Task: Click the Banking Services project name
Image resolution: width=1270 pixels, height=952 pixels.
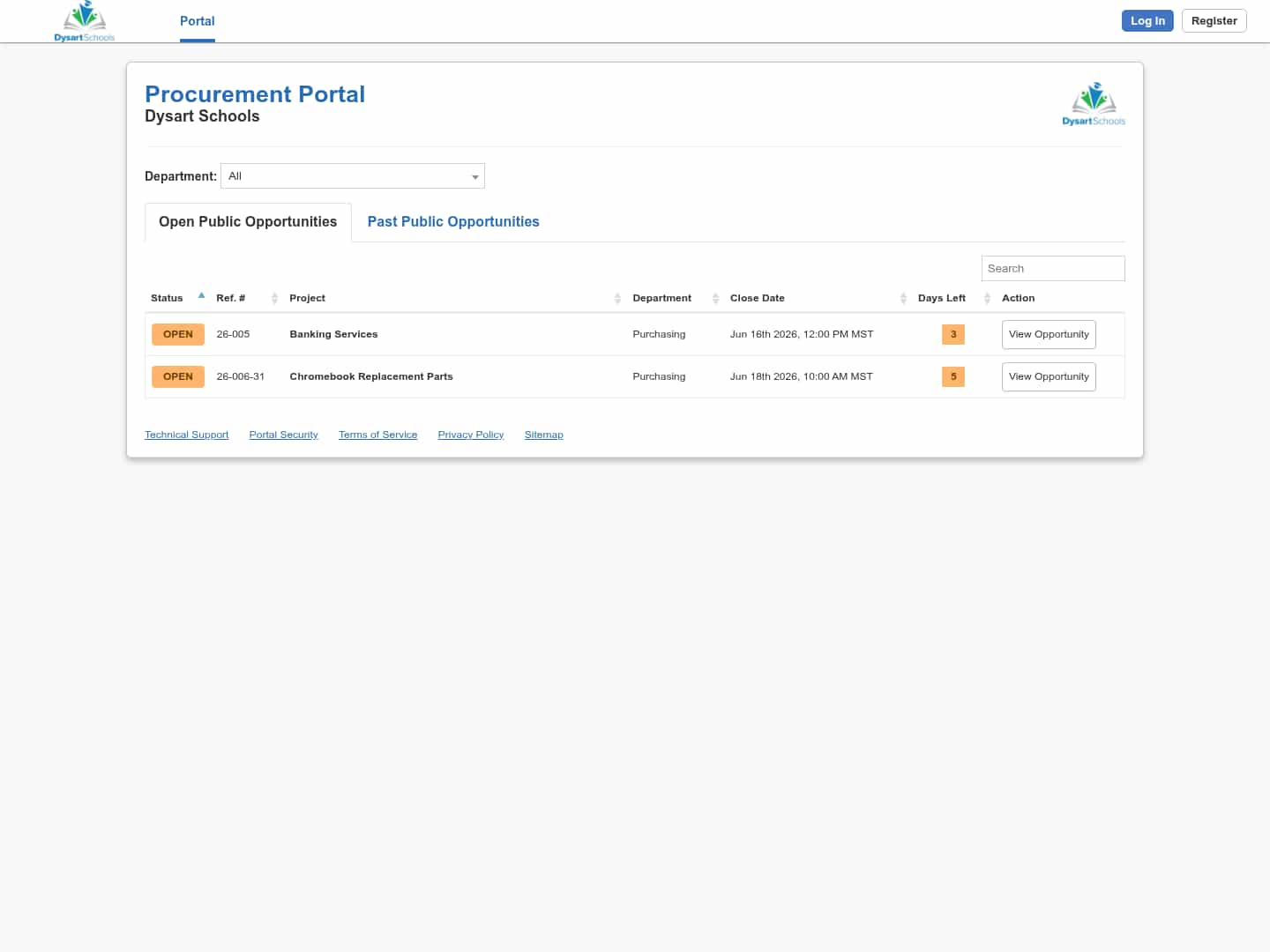Action: [x=333, y=335]
